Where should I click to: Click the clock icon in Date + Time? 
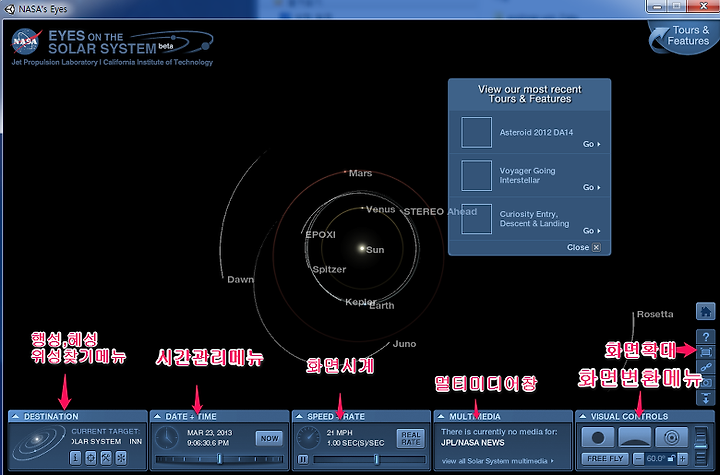(x=167, y=438)
